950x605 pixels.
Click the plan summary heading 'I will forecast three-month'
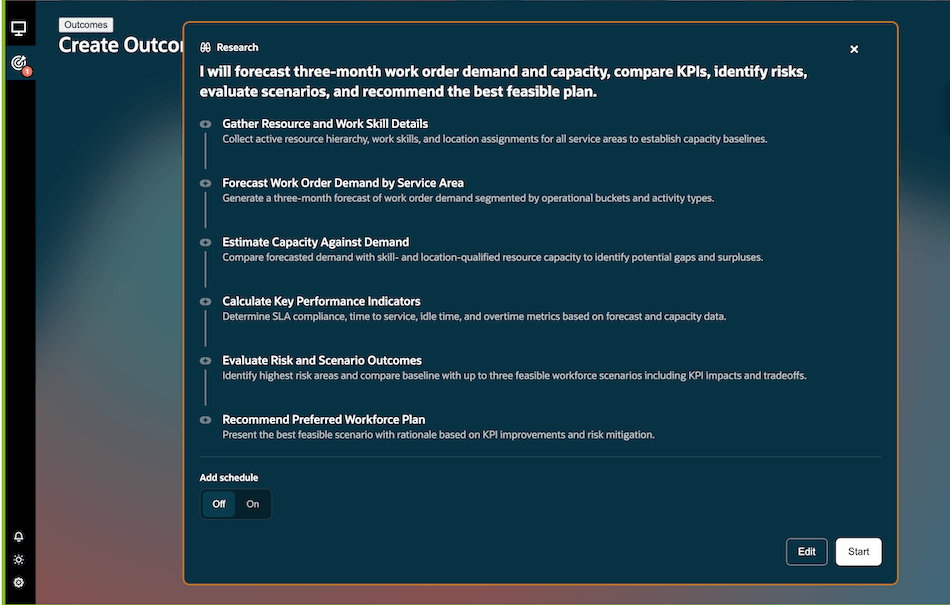(503, 81)
